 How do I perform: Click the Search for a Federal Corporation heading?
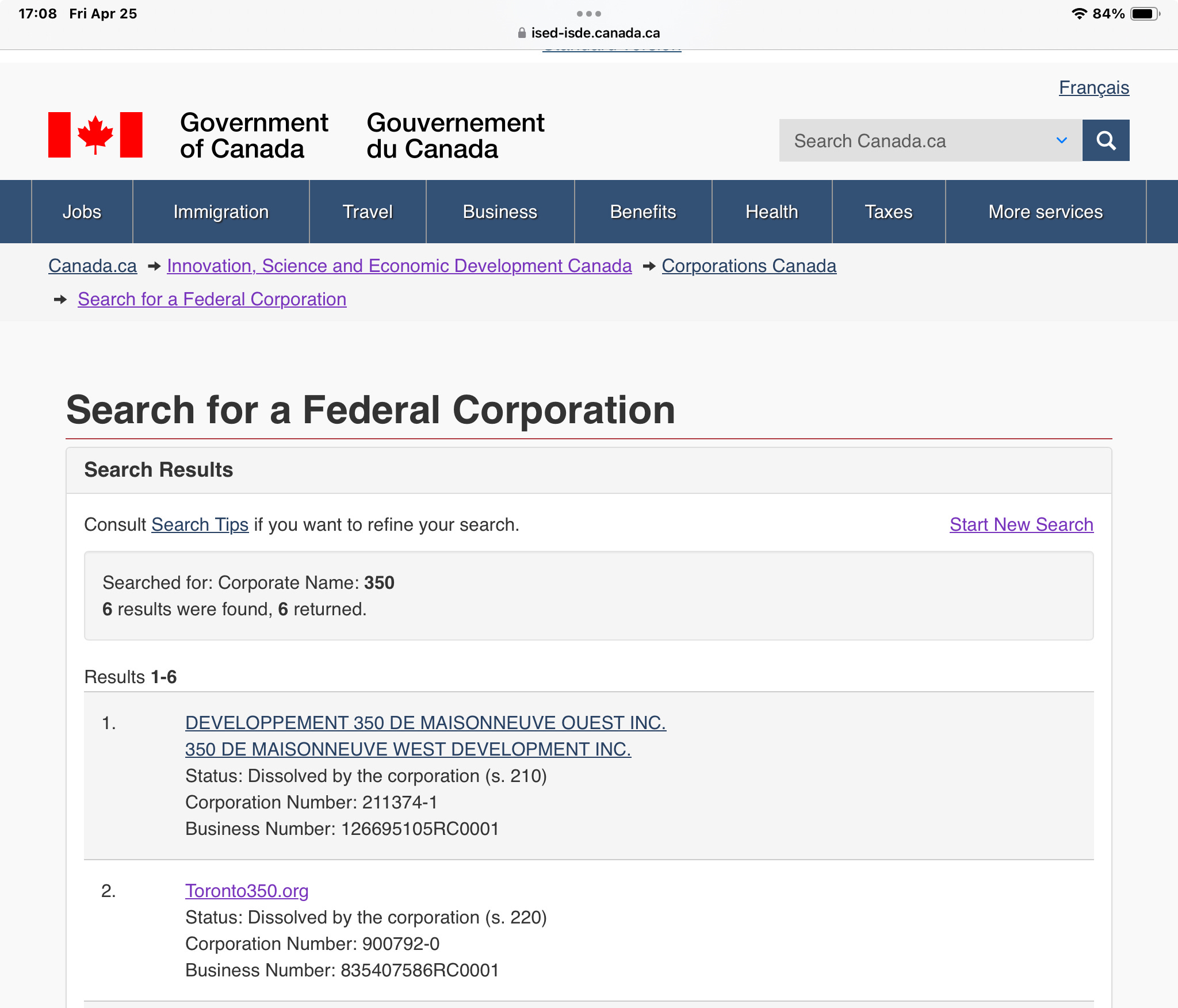point(370,410)
